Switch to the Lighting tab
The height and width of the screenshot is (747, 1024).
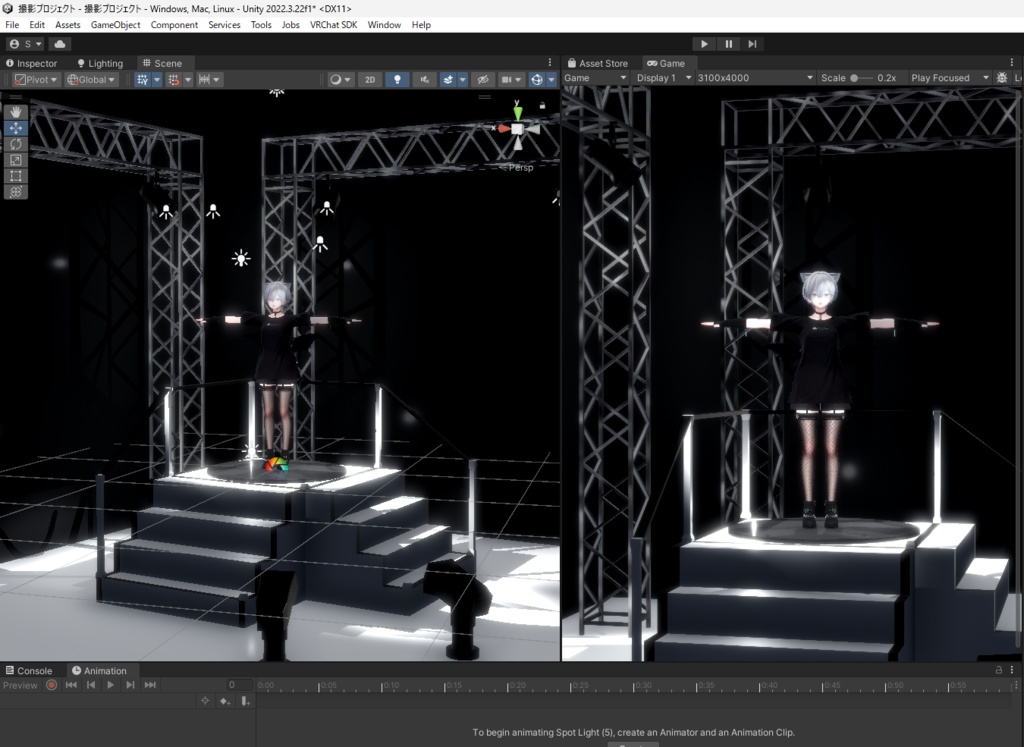point(100,63)
